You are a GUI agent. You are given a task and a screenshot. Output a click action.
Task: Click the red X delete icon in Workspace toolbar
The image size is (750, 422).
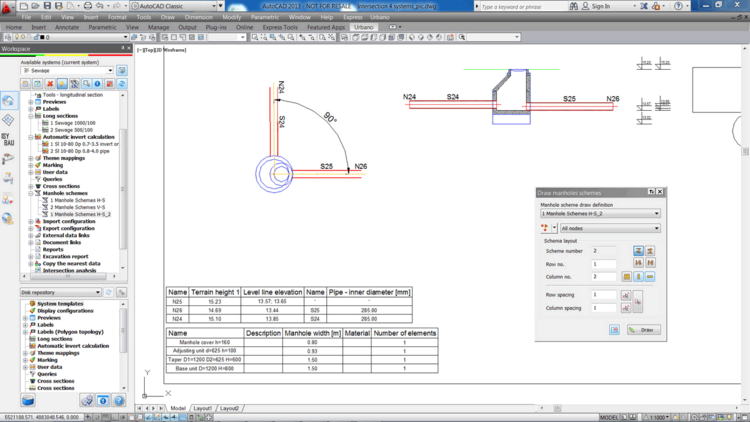coord(50,84)
